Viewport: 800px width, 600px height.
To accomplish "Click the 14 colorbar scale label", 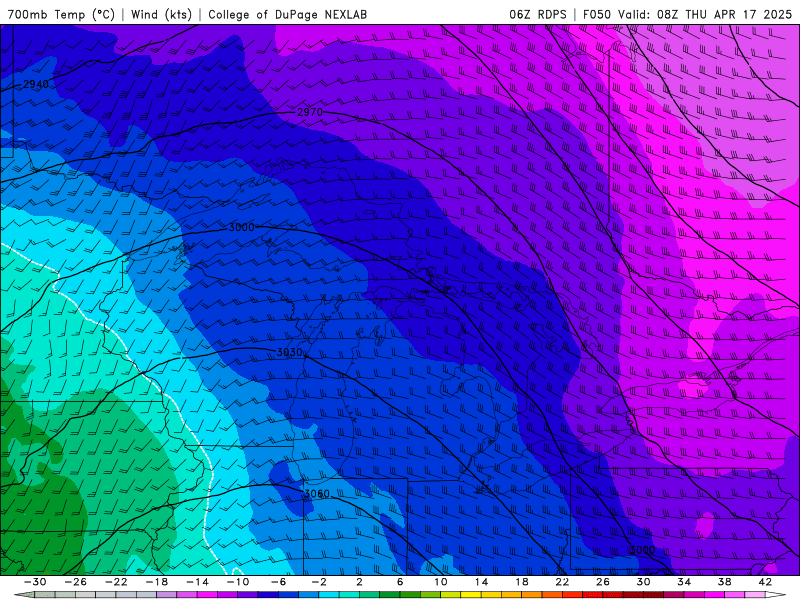I will click(x=481, y=582).
